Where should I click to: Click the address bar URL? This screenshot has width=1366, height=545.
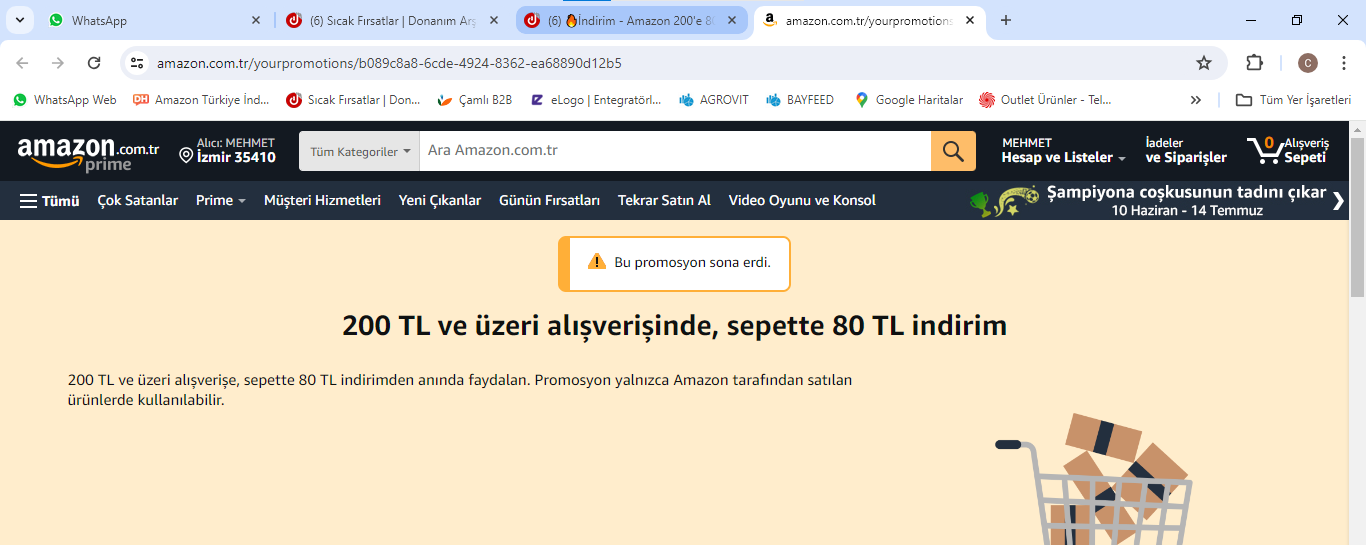pos(389,63)
